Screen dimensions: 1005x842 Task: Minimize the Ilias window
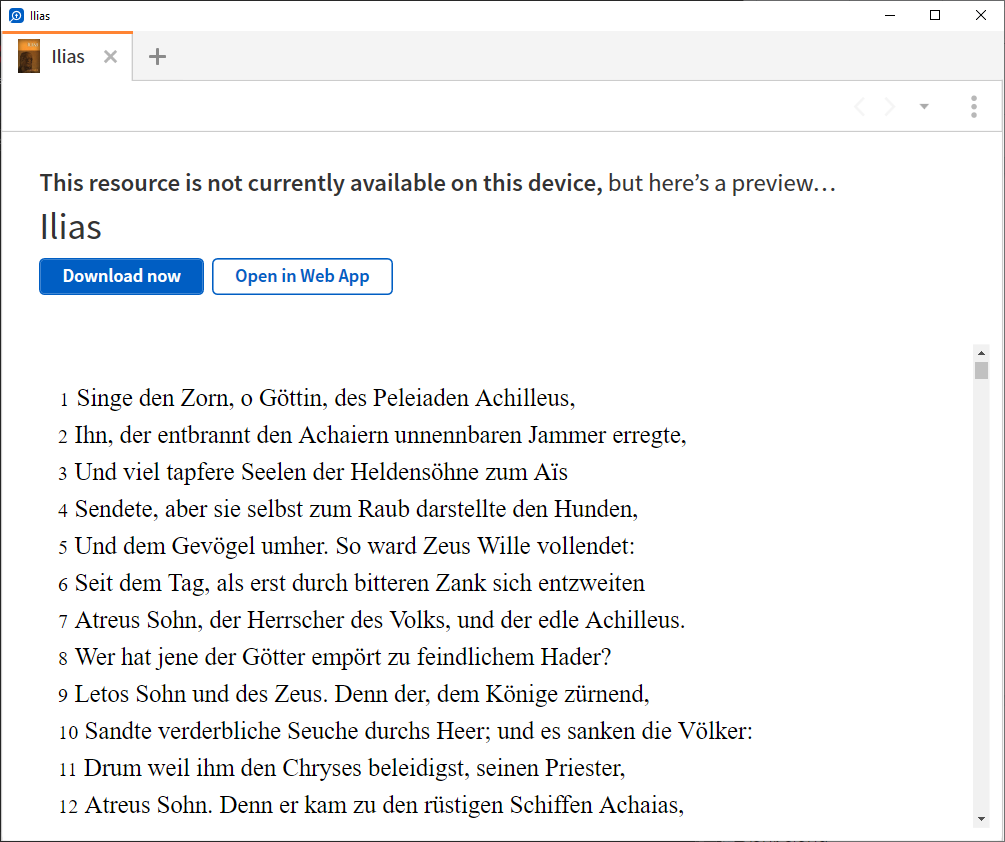coord(890,15)
